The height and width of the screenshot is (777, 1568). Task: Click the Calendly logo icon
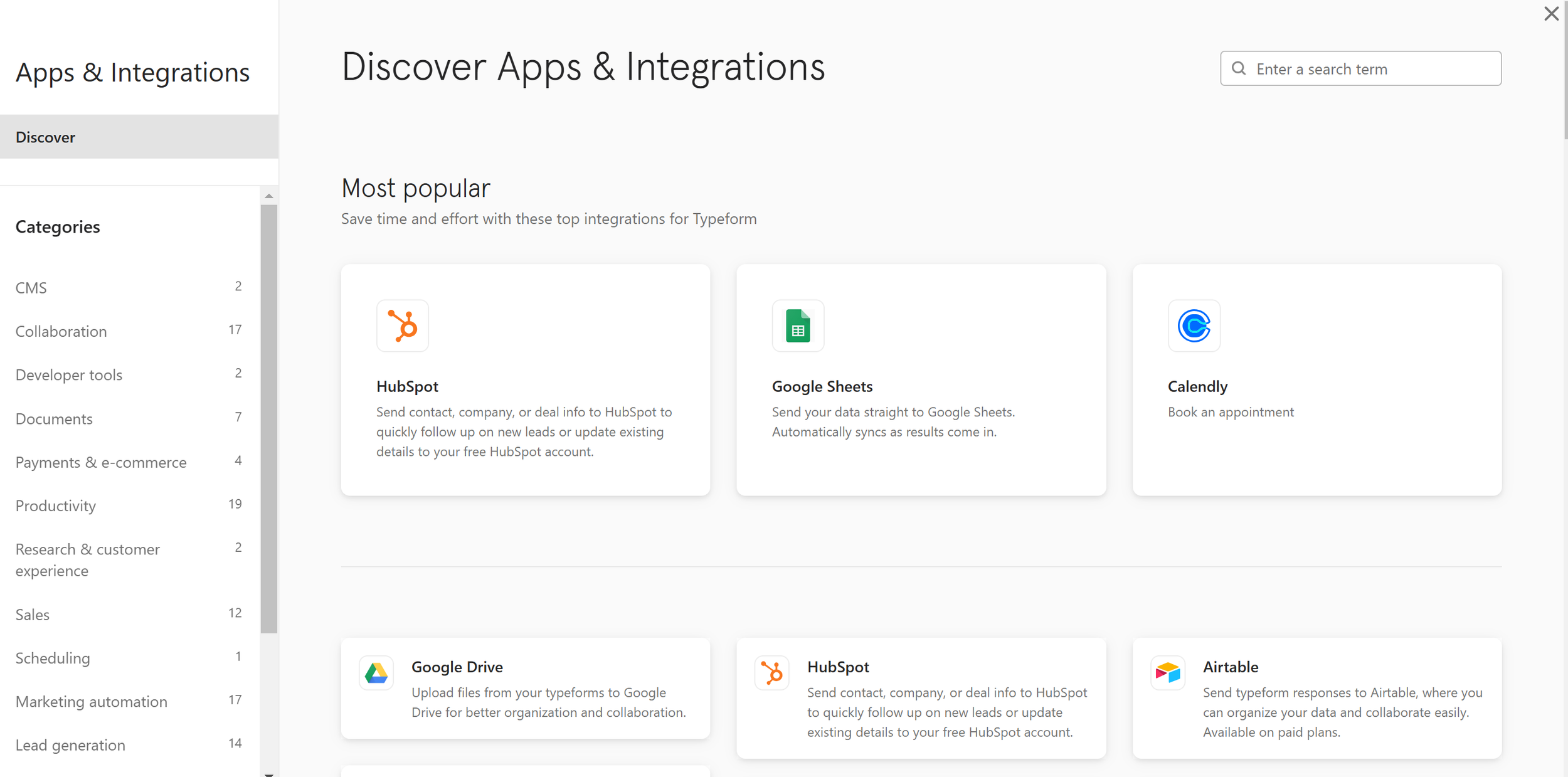1194,325
